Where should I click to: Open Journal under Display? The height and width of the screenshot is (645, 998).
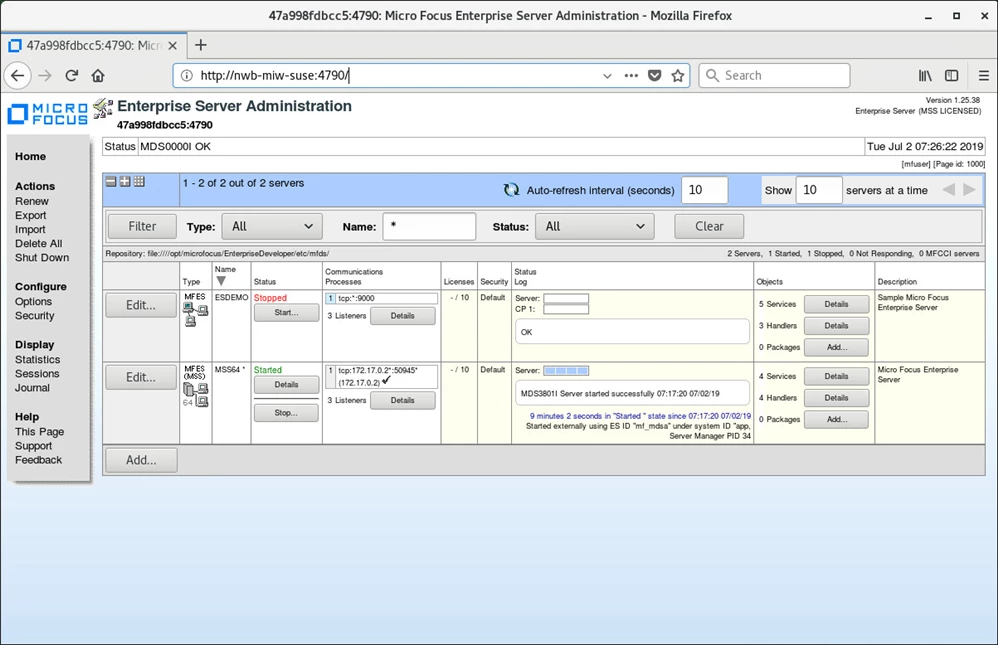coord(32,388)
